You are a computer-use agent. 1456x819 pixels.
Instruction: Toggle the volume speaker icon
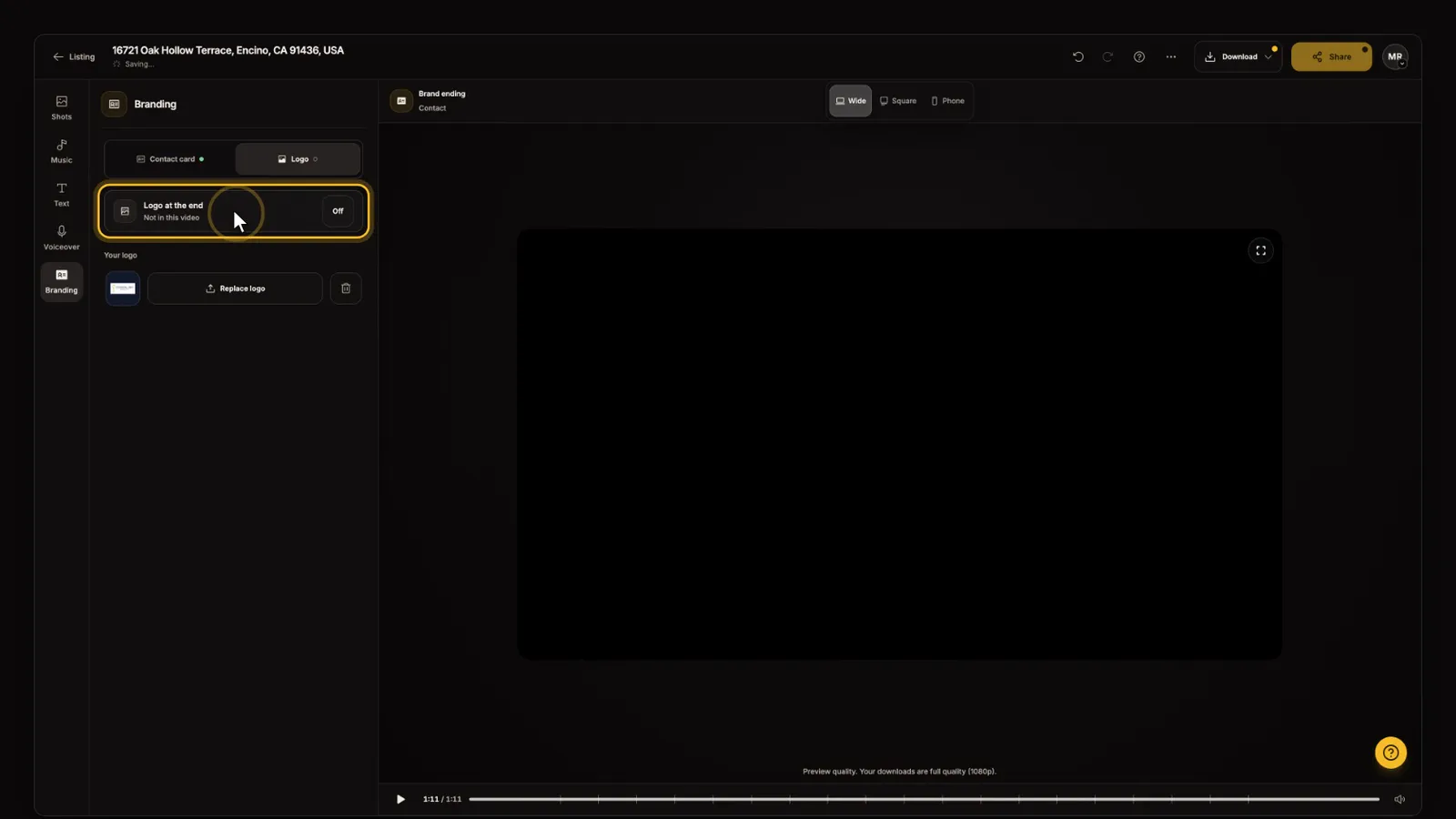click(1400, 799)
